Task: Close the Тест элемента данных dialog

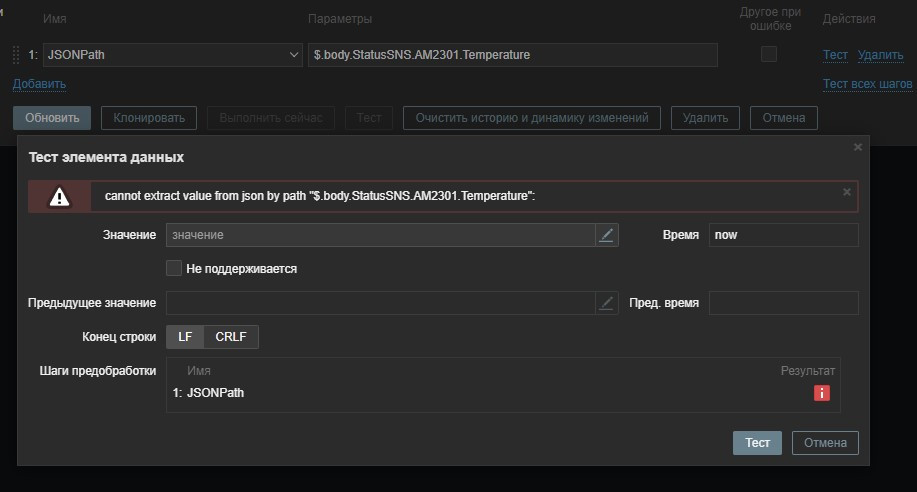Action: (x=857, y=147)
